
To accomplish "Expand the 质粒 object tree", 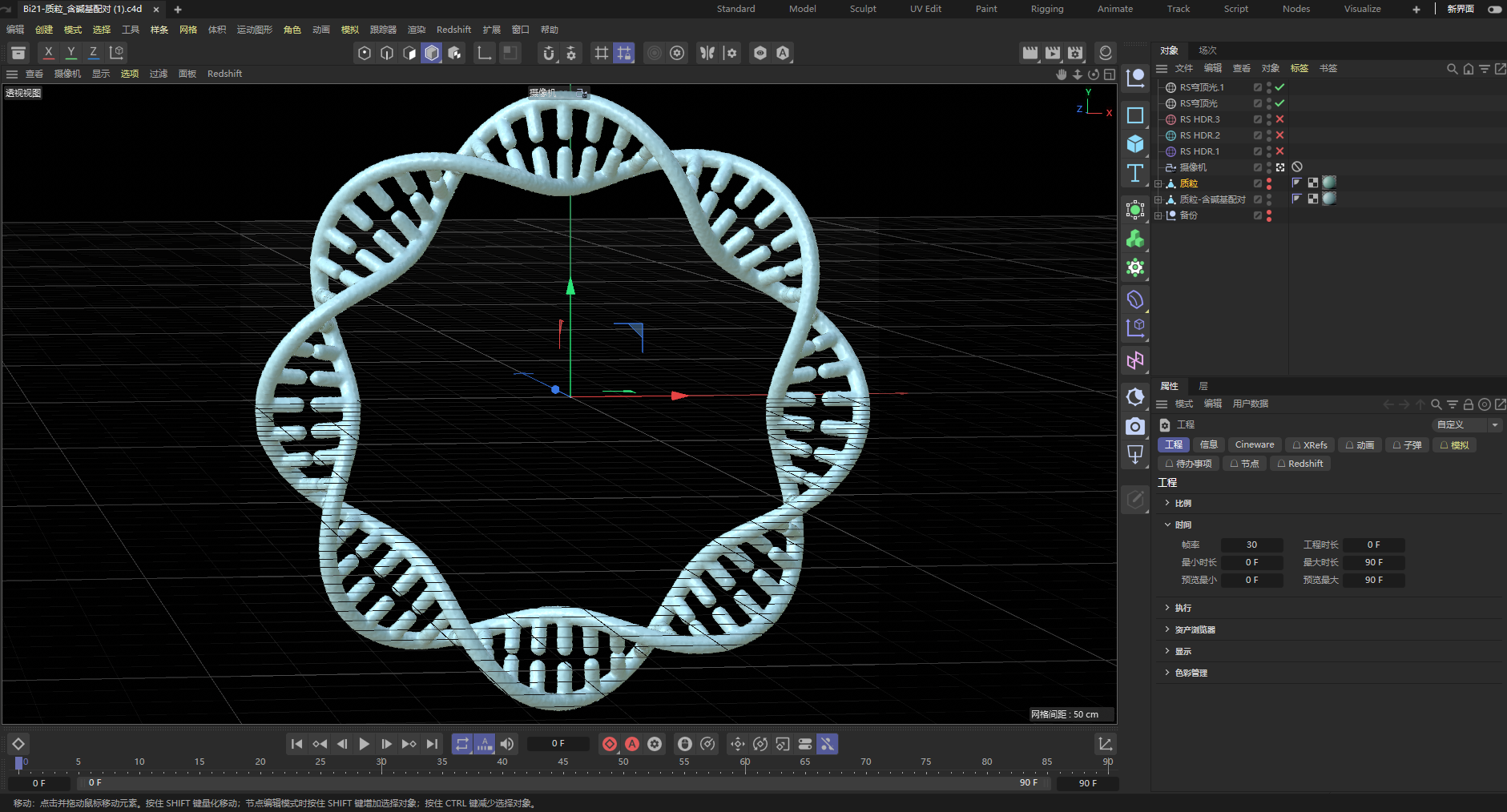I will 1158,183.
